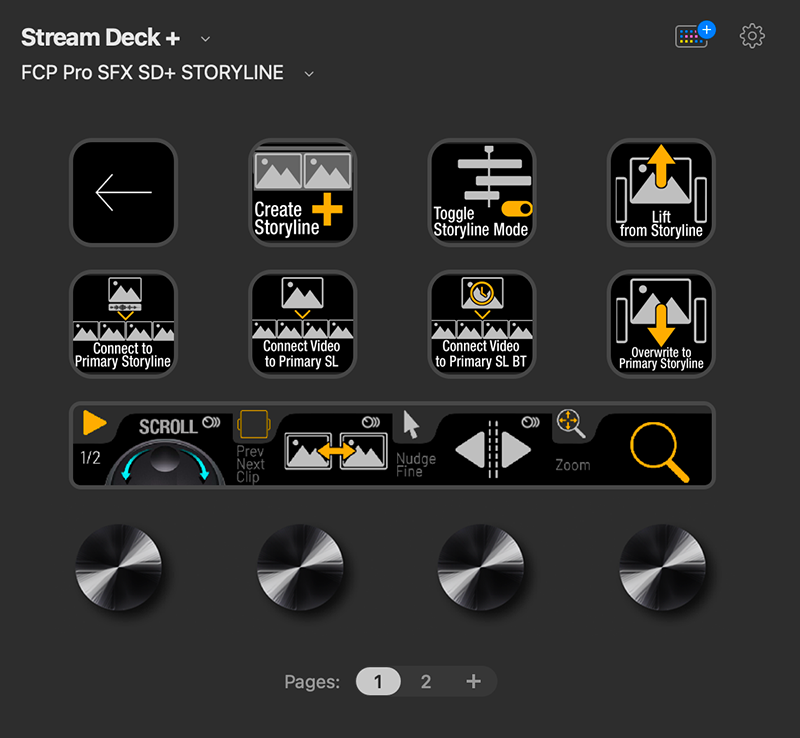Open the settings gear
The width and height of the screenshot is (800, 738).
(751, 36)
